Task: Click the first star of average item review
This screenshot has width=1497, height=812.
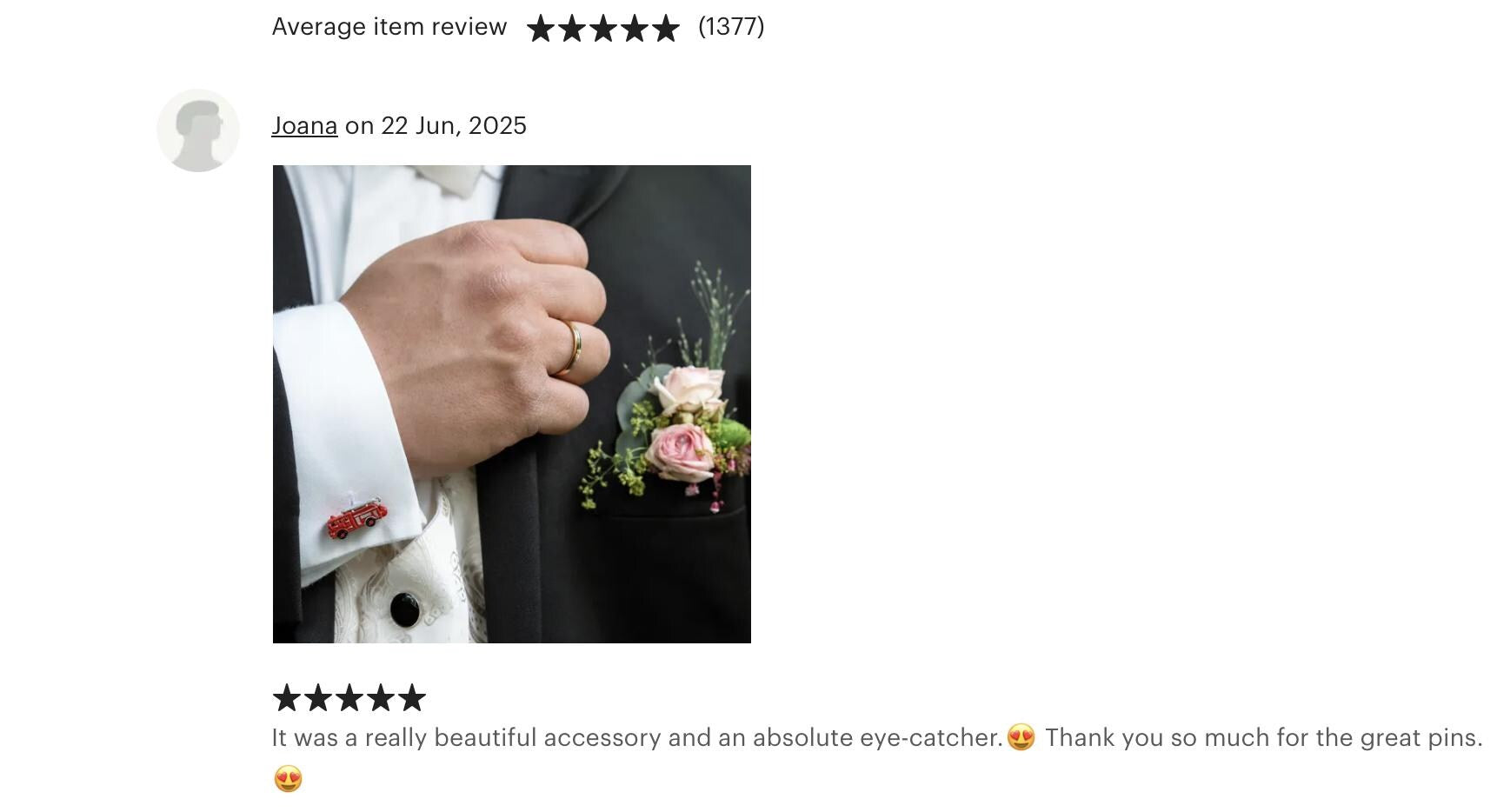Action: pyautogui.click(x=541, y=29)
